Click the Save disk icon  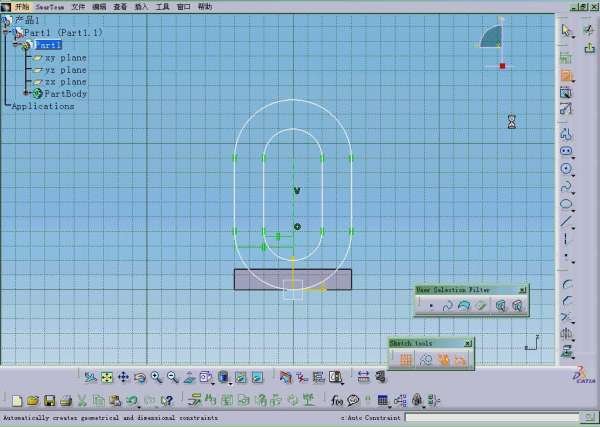tap(49, 401)
